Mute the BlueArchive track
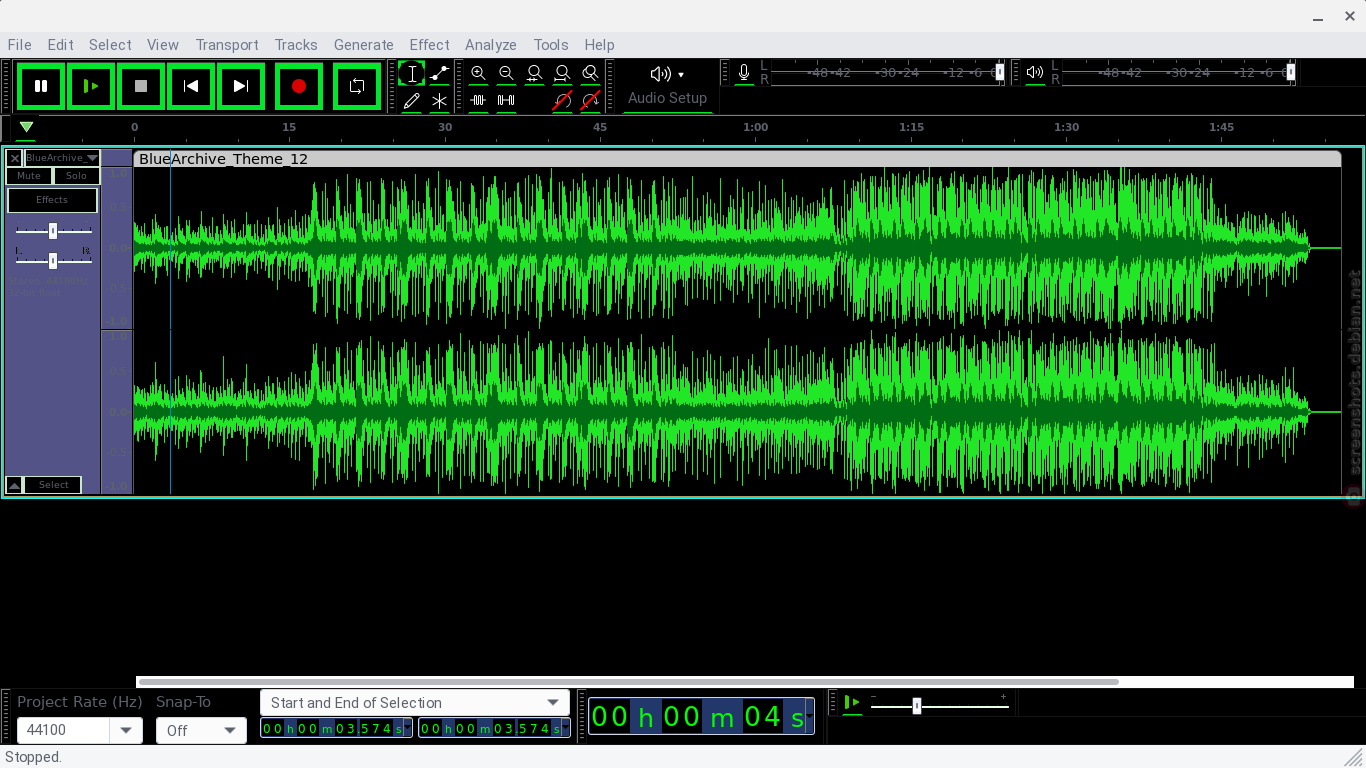This screenshot has height=768, width=1366. pyautogui.click(x=29, y=176)
